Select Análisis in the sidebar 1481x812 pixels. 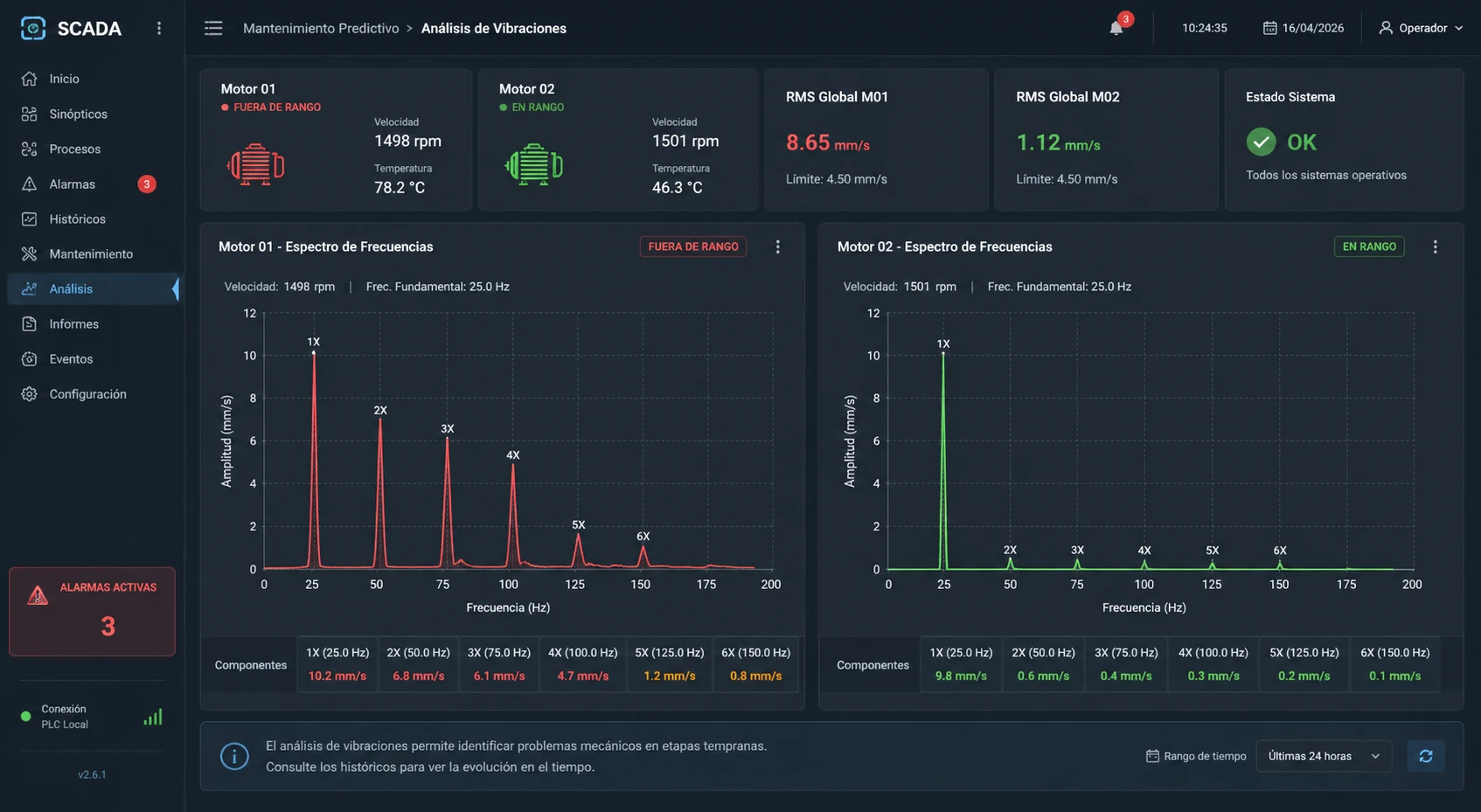(x=93, y=288)
